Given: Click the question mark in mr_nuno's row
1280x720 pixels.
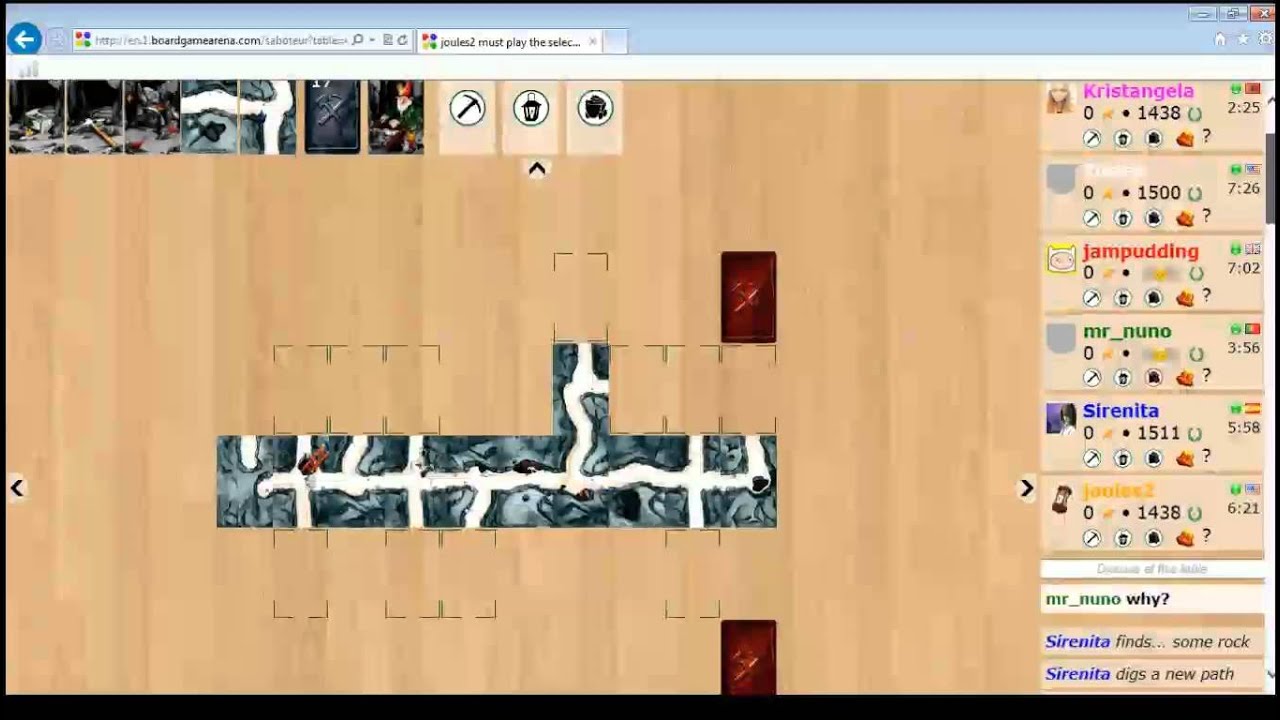Looking at the screenshot, I should pyautogui.click(x=1207, y=376).
